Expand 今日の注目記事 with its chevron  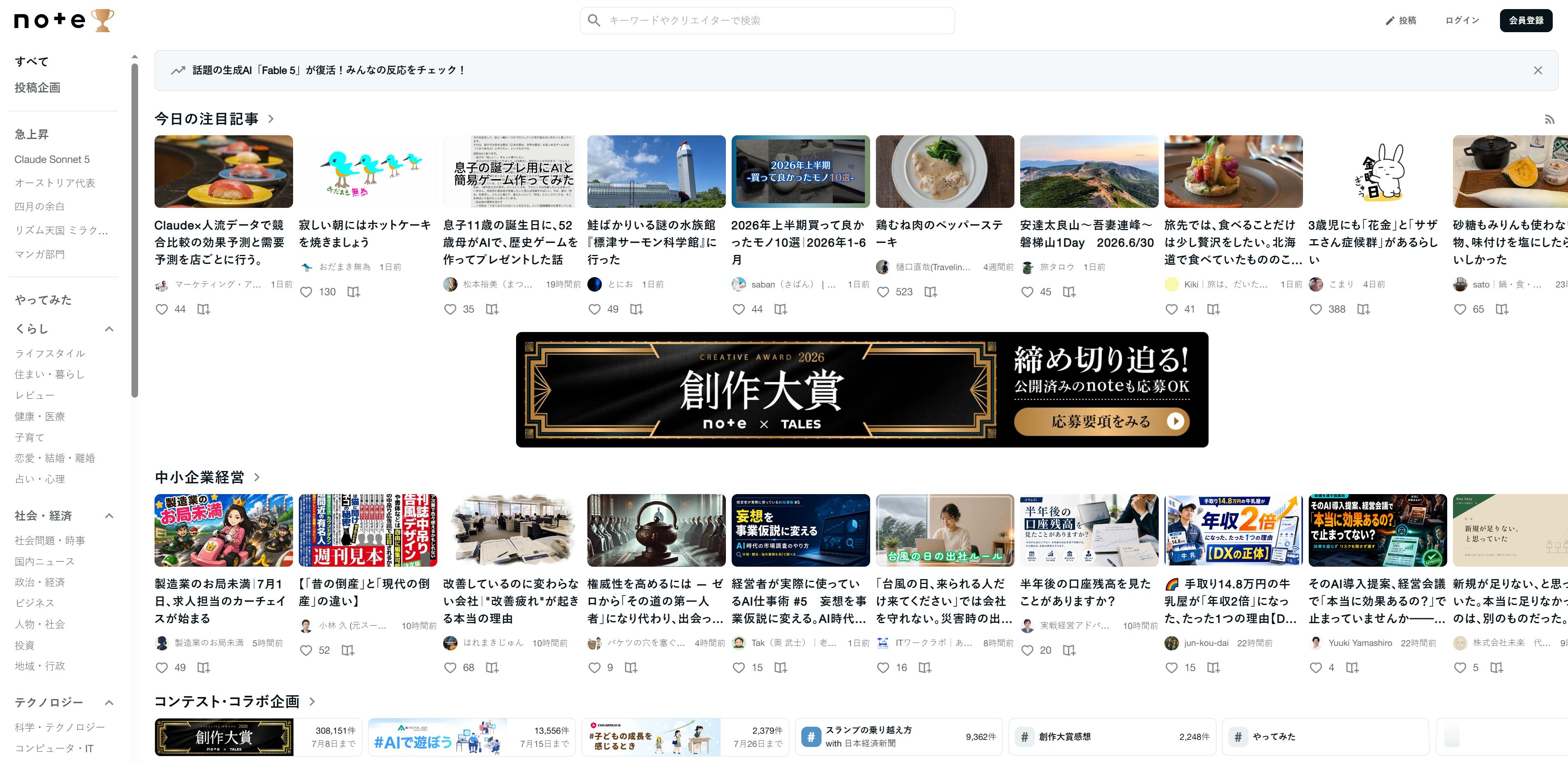271,119
